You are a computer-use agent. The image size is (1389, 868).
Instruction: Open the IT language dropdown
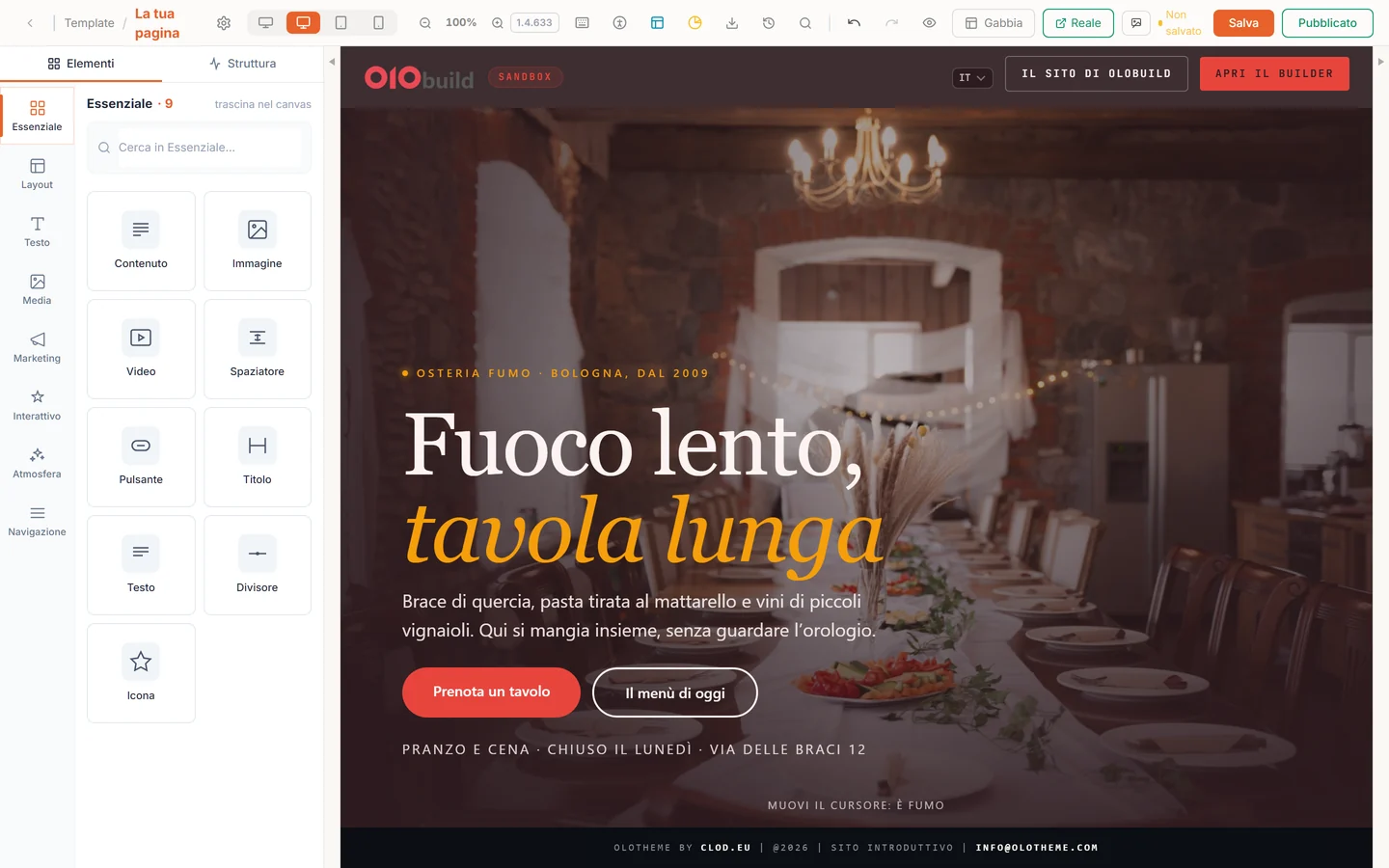pyautogui.click(x=972, y=77)
